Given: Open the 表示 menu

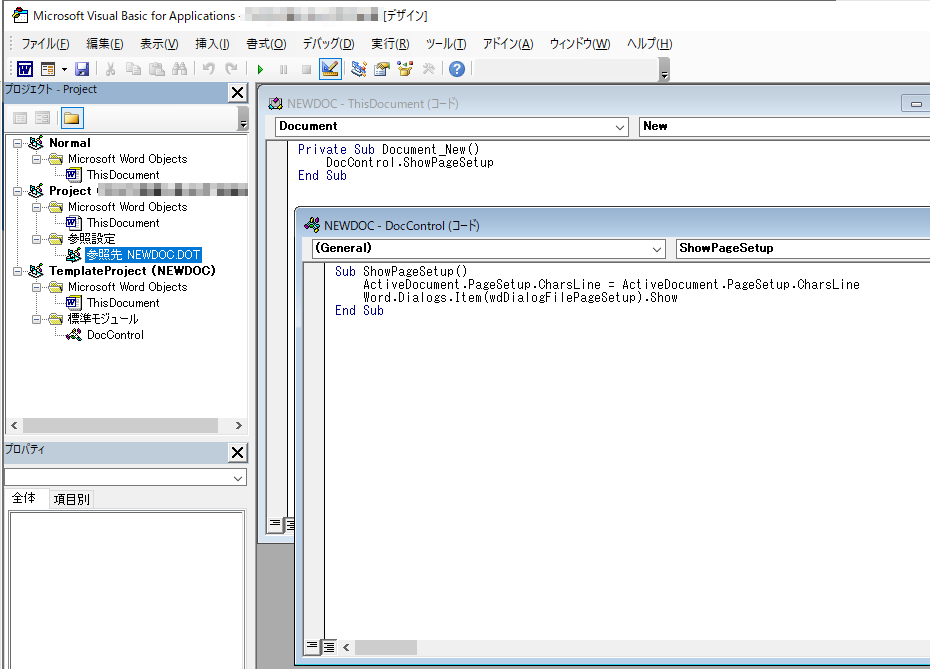Looking at the screenshot, I should (159, 44).
